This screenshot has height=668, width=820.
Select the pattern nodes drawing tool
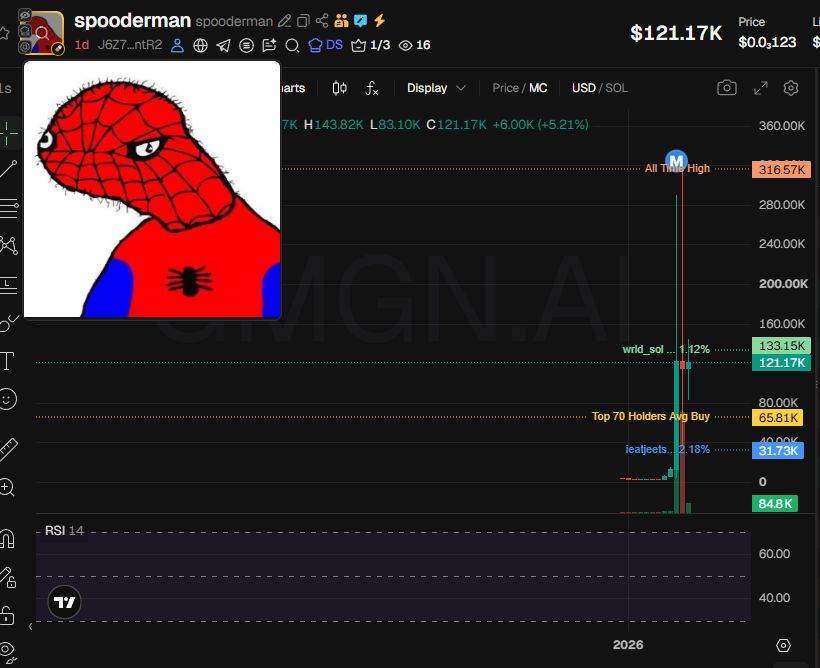coord(9,245)
